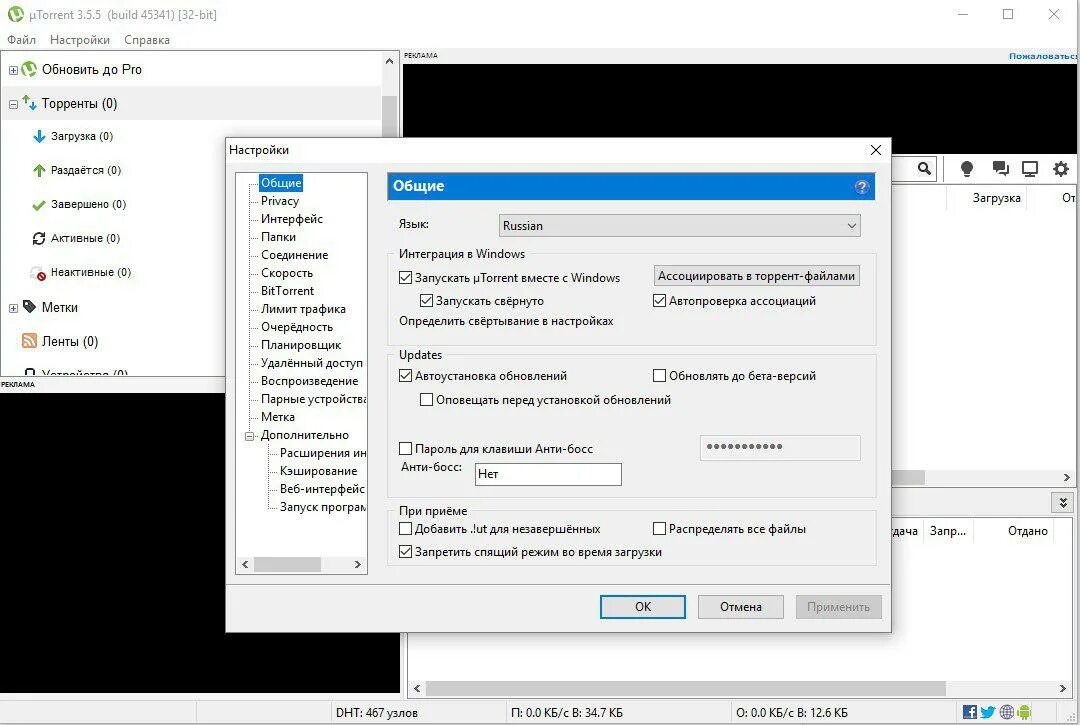The image size is (1080, 725).
Task: Click the arrows icon beside Торренты
Action: (x=29, y=103)
